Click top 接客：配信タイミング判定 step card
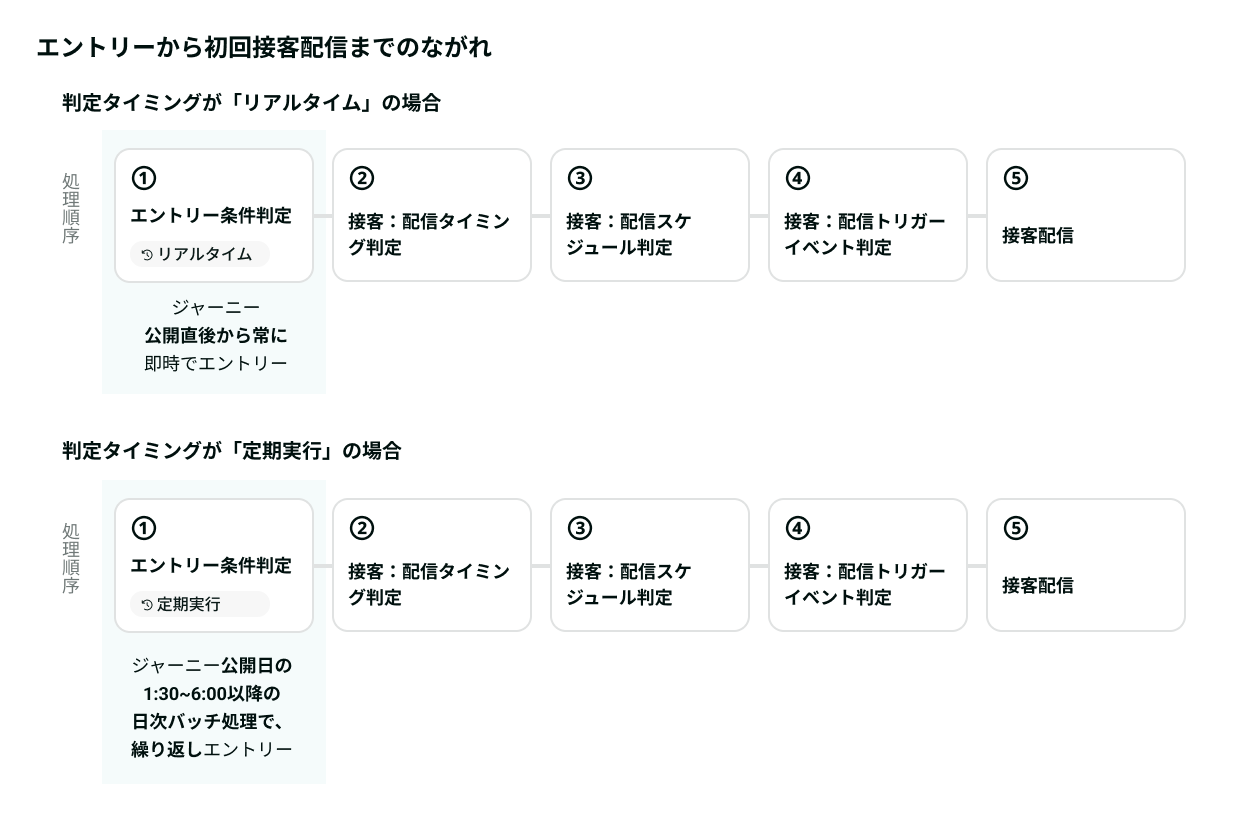This screenshot has width=1246, height=818. click(432, 215)
